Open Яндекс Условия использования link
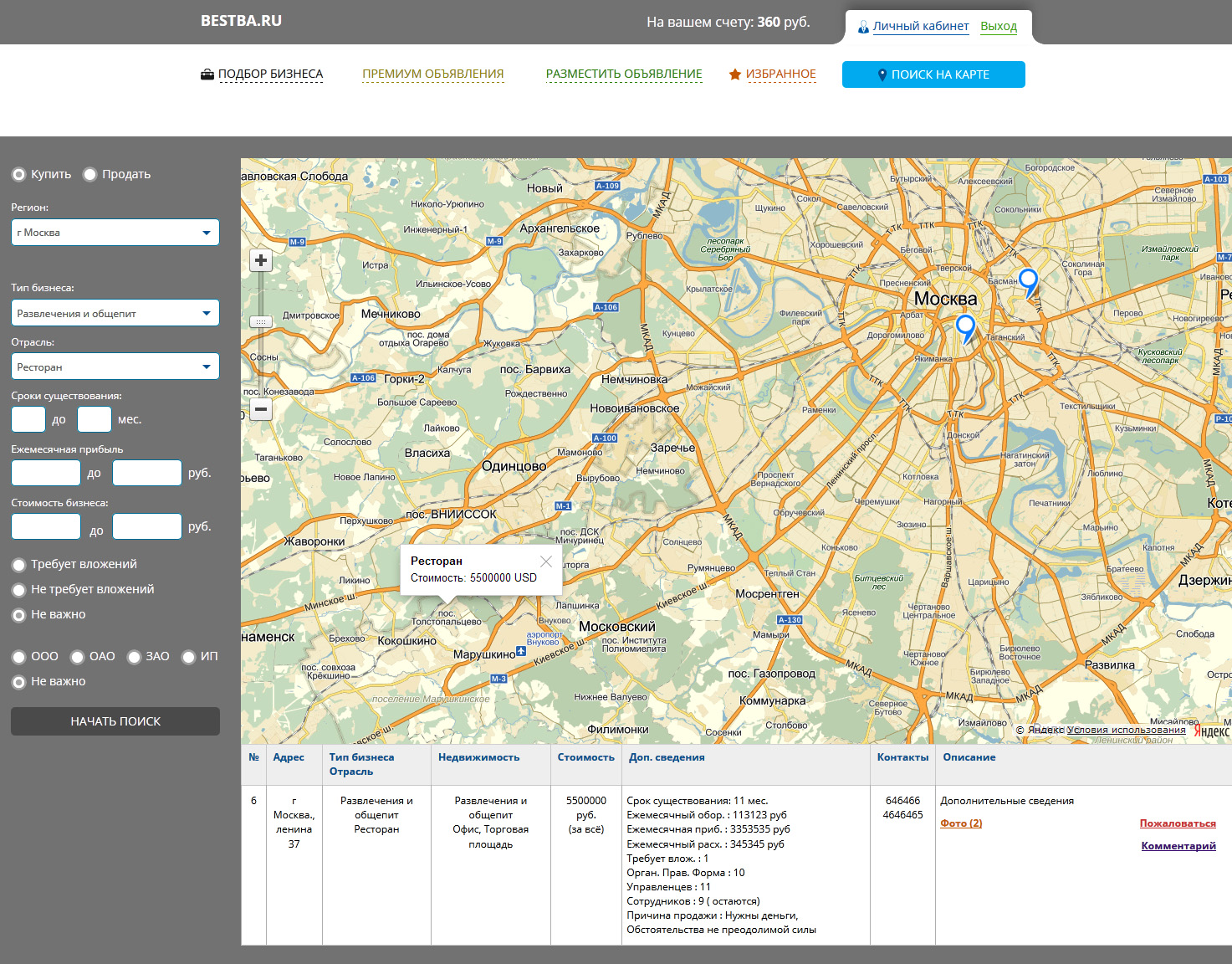This screenshot has height=964, width=1232. (1127, 730)
